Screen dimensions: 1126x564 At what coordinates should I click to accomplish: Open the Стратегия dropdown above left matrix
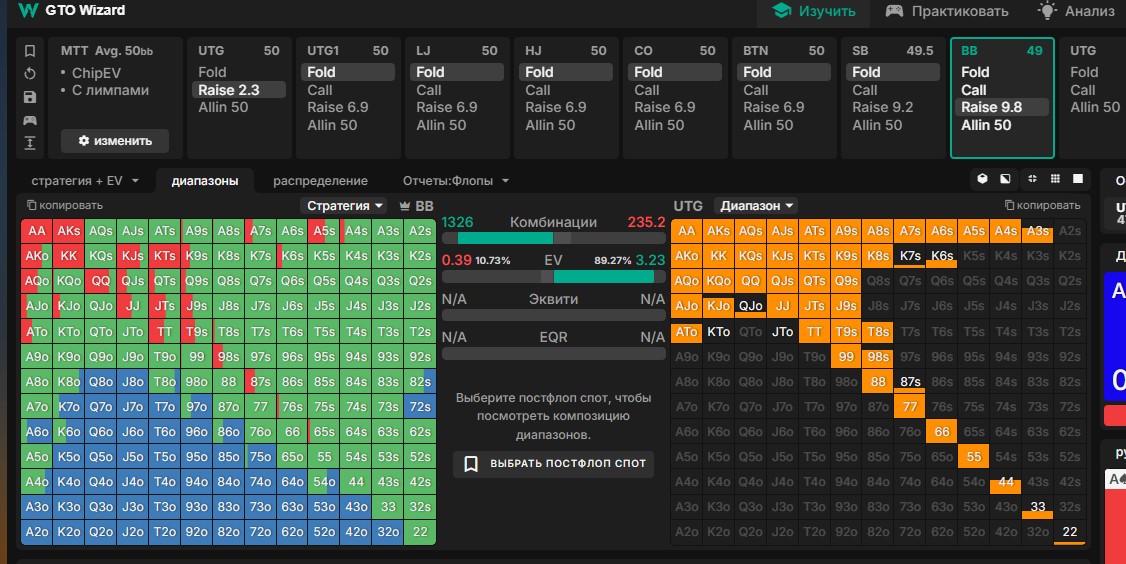click(343, 206)
